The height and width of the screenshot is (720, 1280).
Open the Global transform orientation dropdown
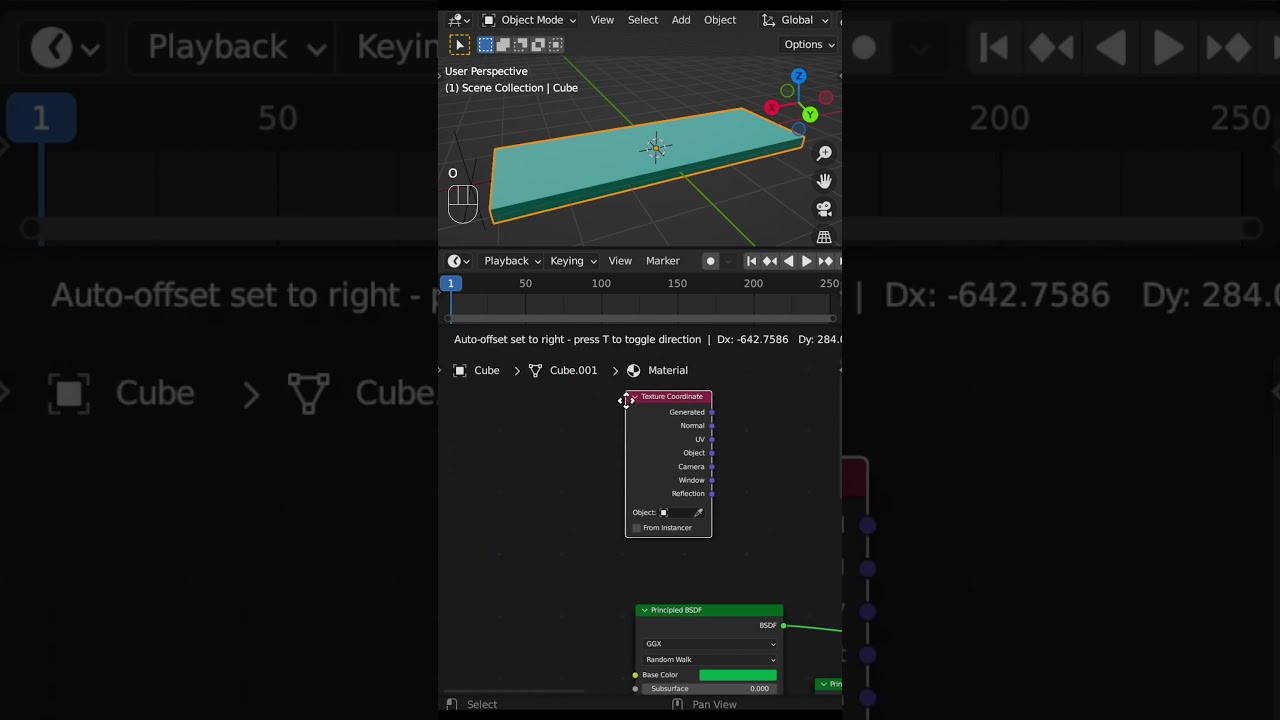[x=796, y=20]
